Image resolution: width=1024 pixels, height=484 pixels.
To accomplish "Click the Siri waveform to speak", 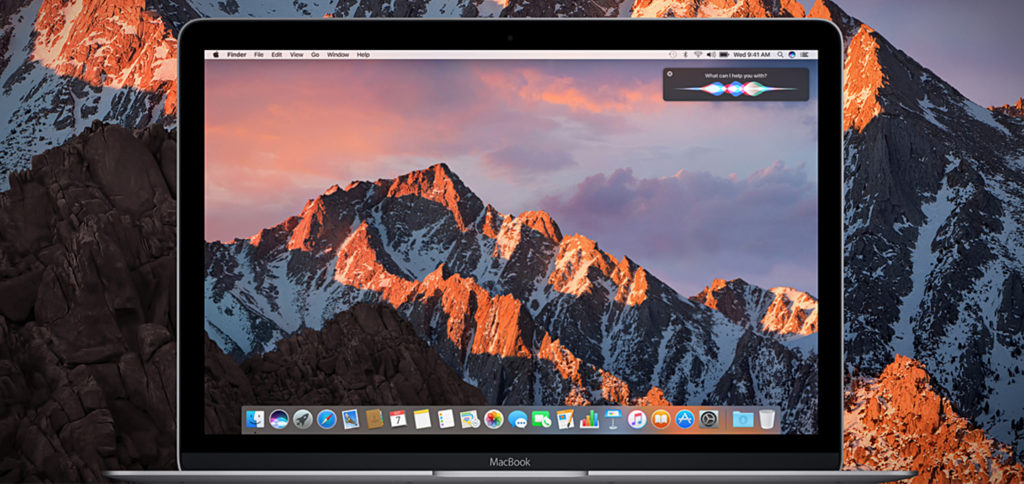I will pyautogui.click(x=736, y=89).
